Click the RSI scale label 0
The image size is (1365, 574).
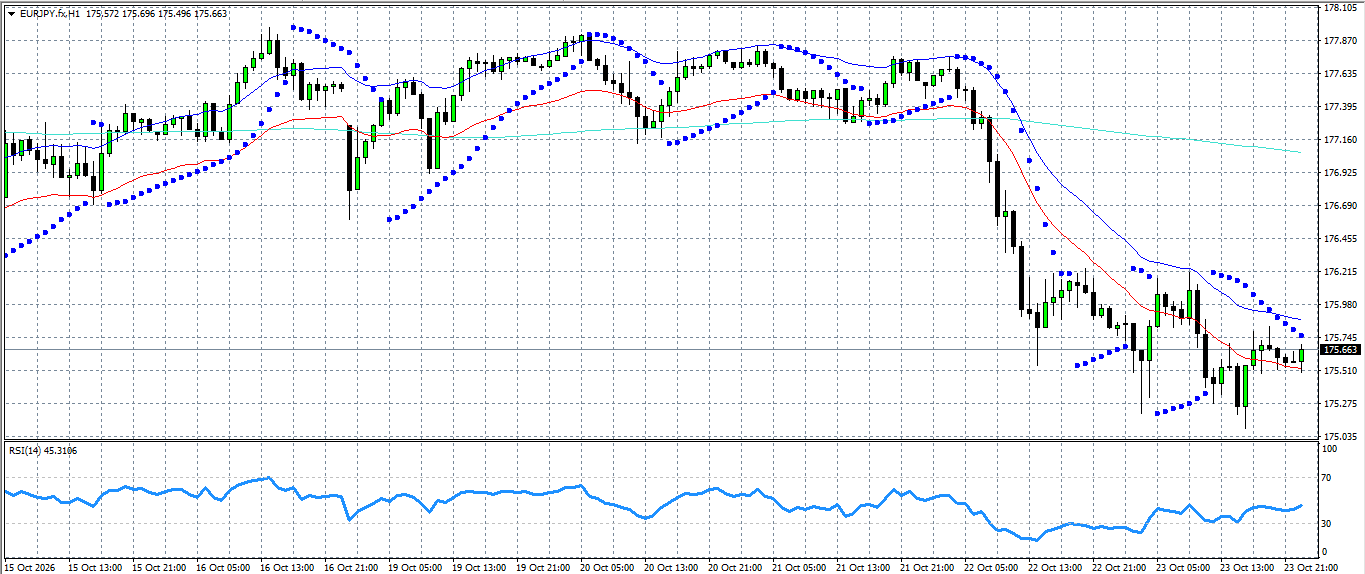pos(1325,552)
